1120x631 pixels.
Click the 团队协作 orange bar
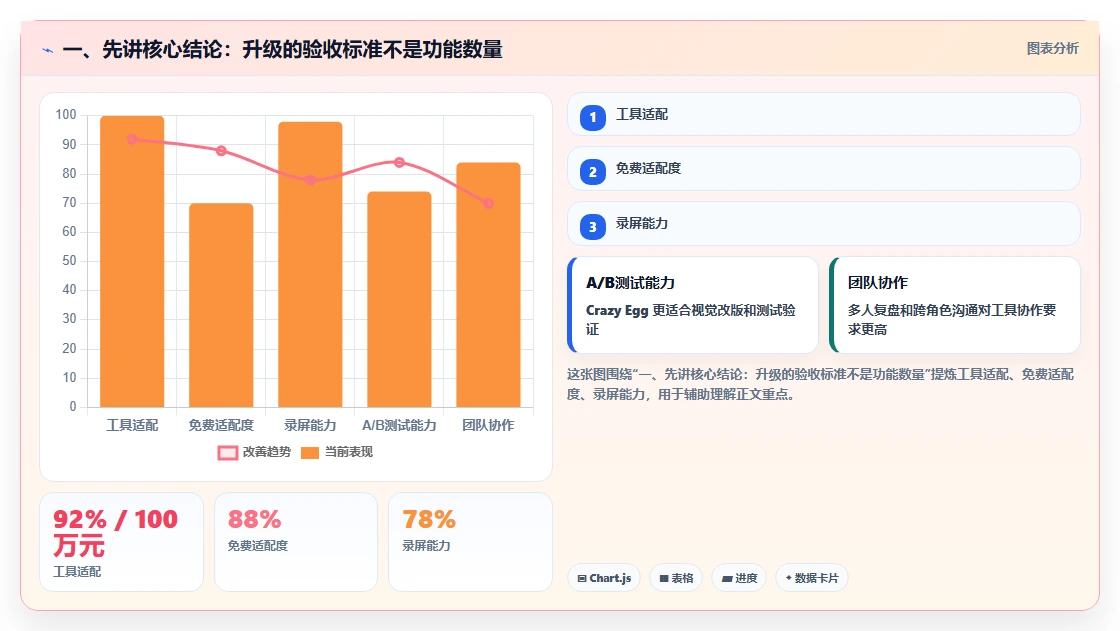point(489,285)
